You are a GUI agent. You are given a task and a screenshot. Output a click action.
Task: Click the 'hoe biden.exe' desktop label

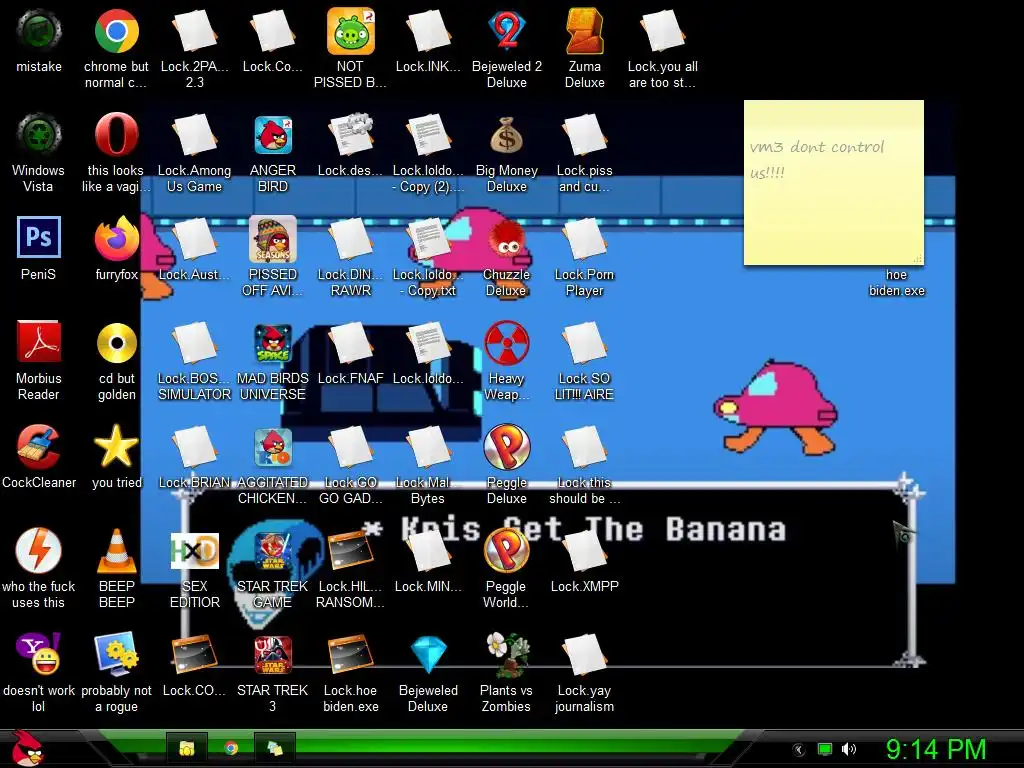[897, 283]
